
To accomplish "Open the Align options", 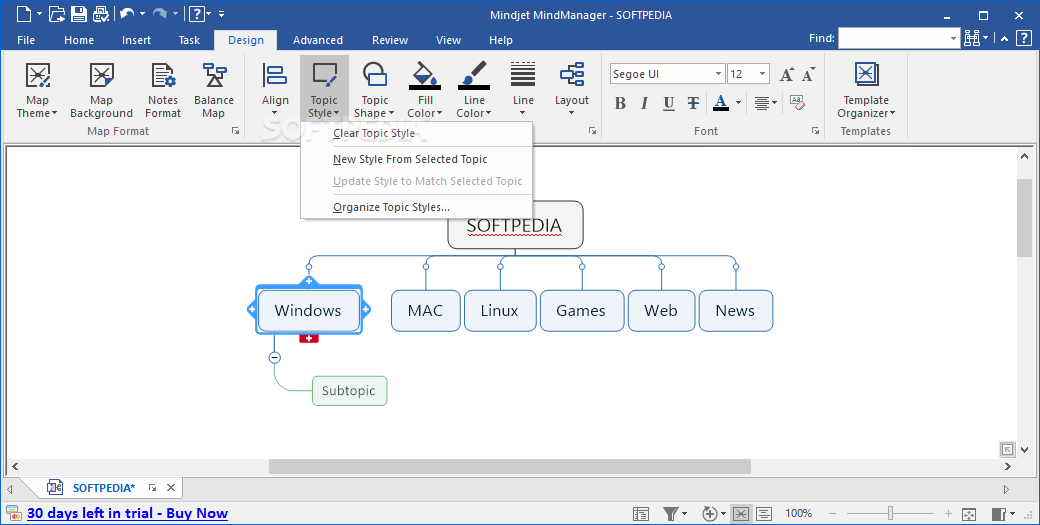I will [x=275, y=91].
